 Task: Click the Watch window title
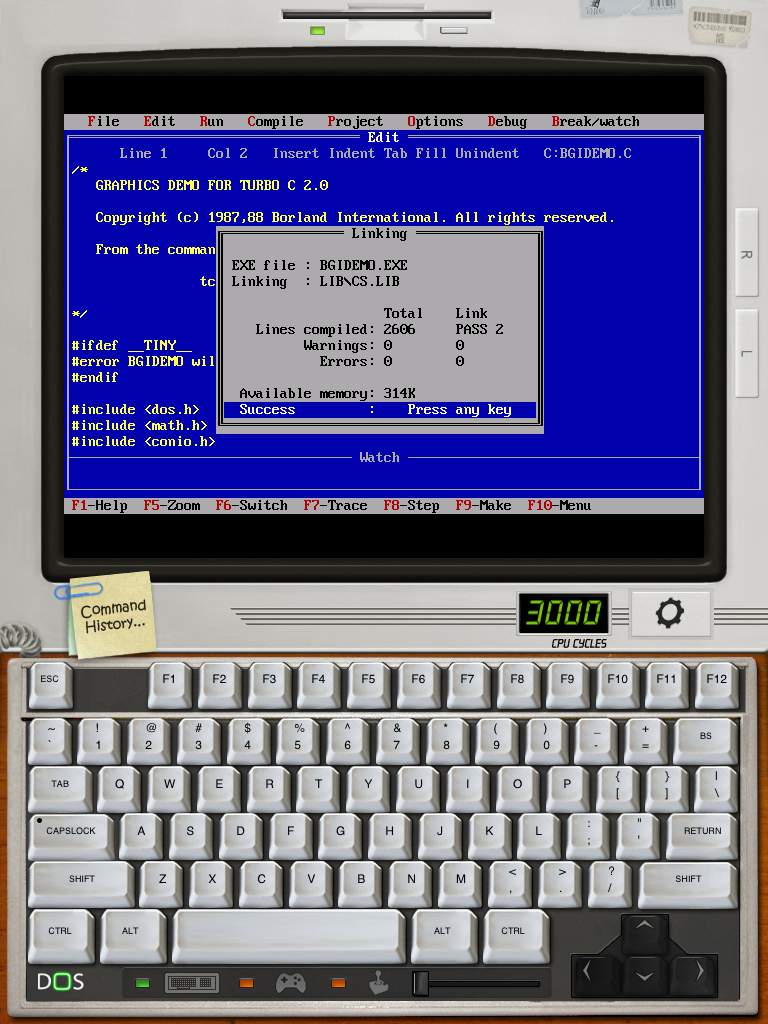[x=379, y=457]
